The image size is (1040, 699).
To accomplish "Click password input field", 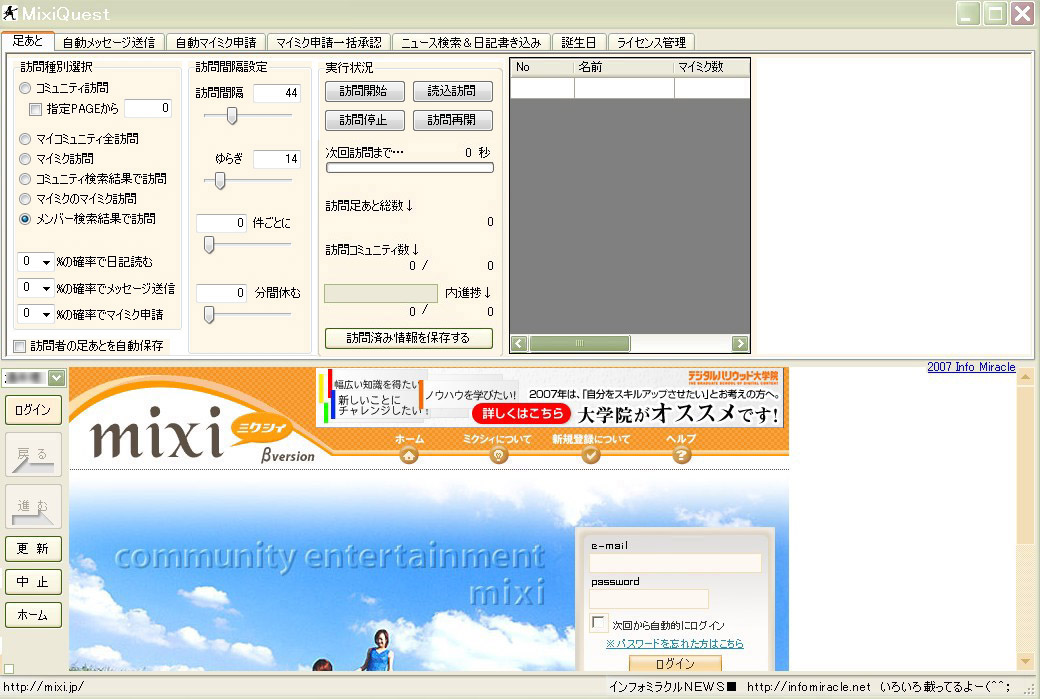I will (x=649, y=599).
